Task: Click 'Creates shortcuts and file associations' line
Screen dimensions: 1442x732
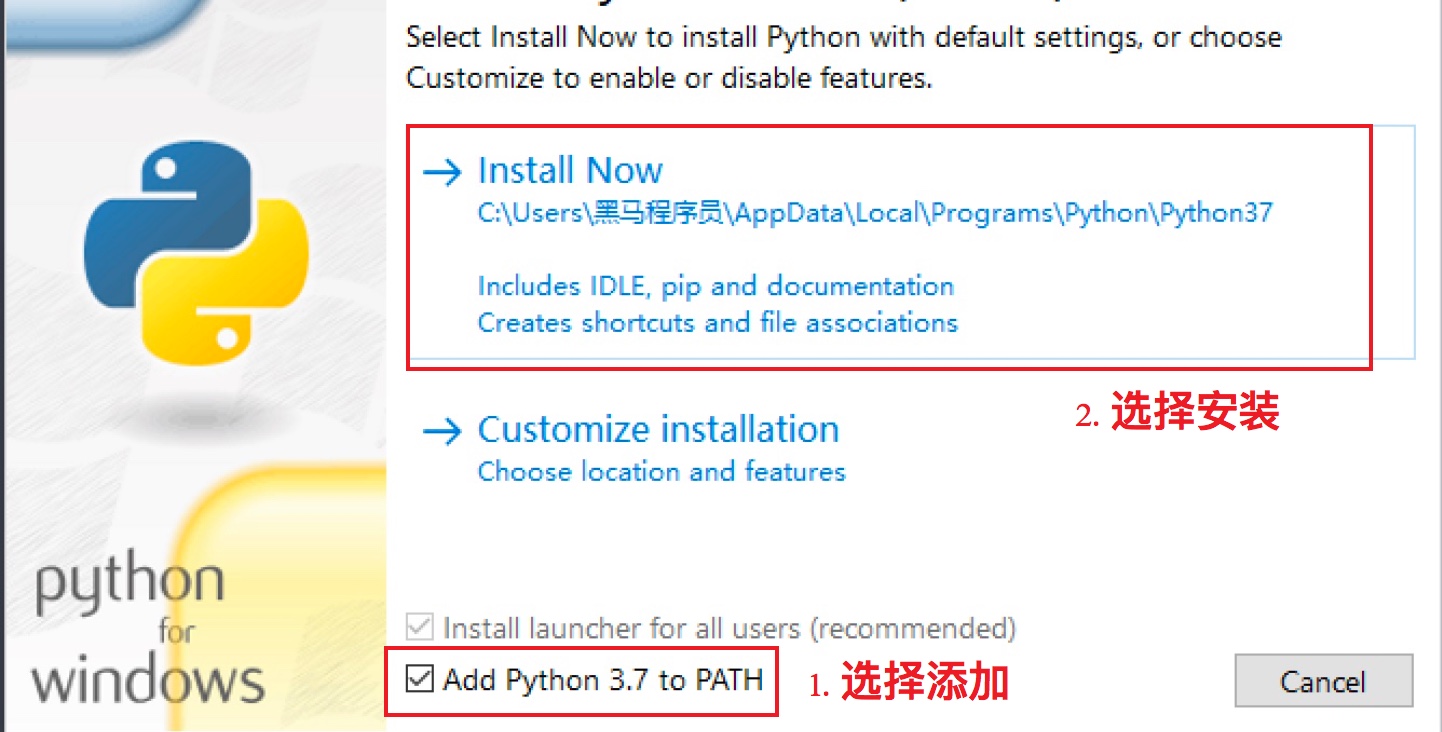Action: pos(718,323)
